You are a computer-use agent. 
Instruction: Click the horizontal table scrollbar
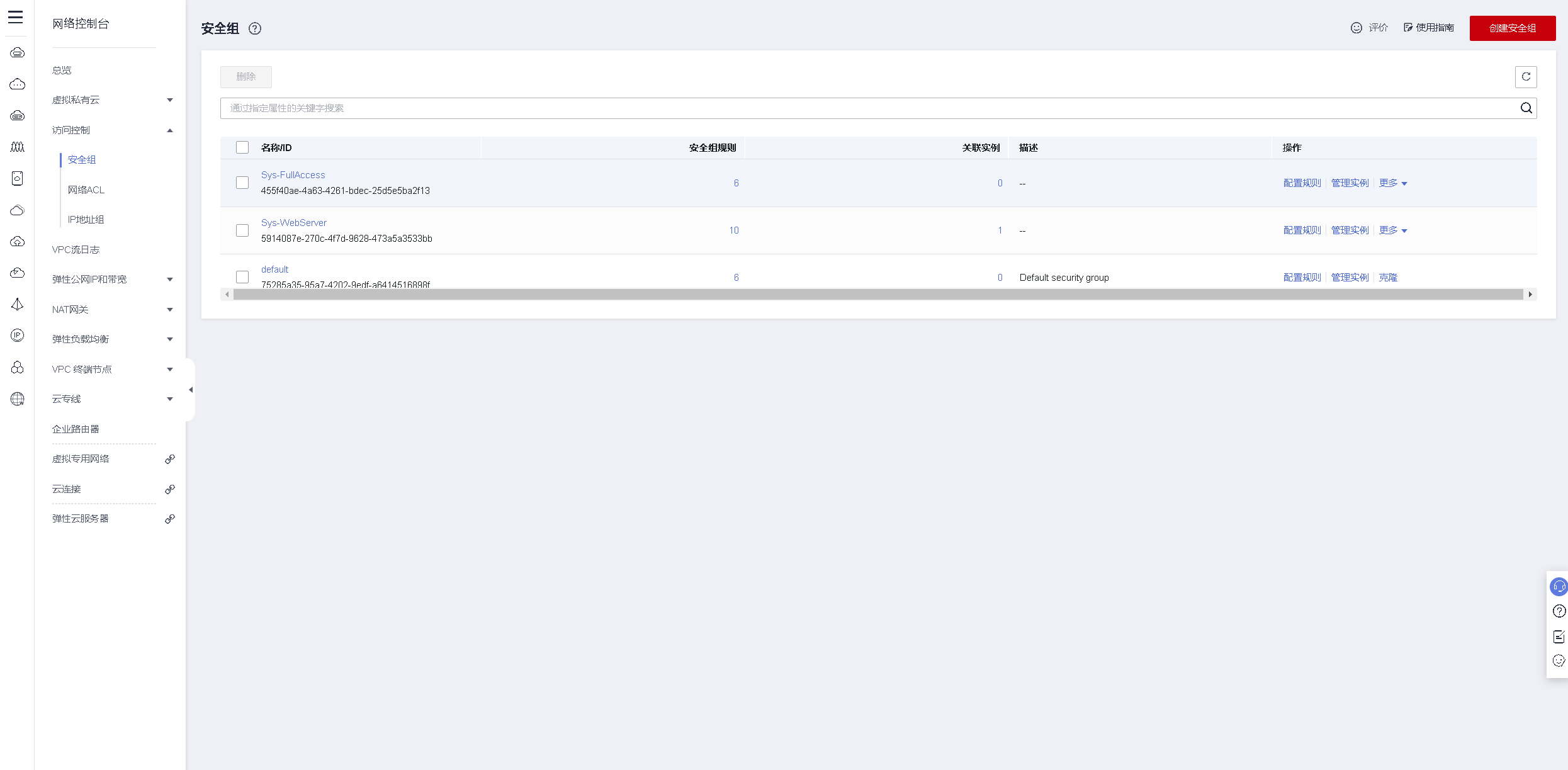pyautogui.click(x=877, y=295)
